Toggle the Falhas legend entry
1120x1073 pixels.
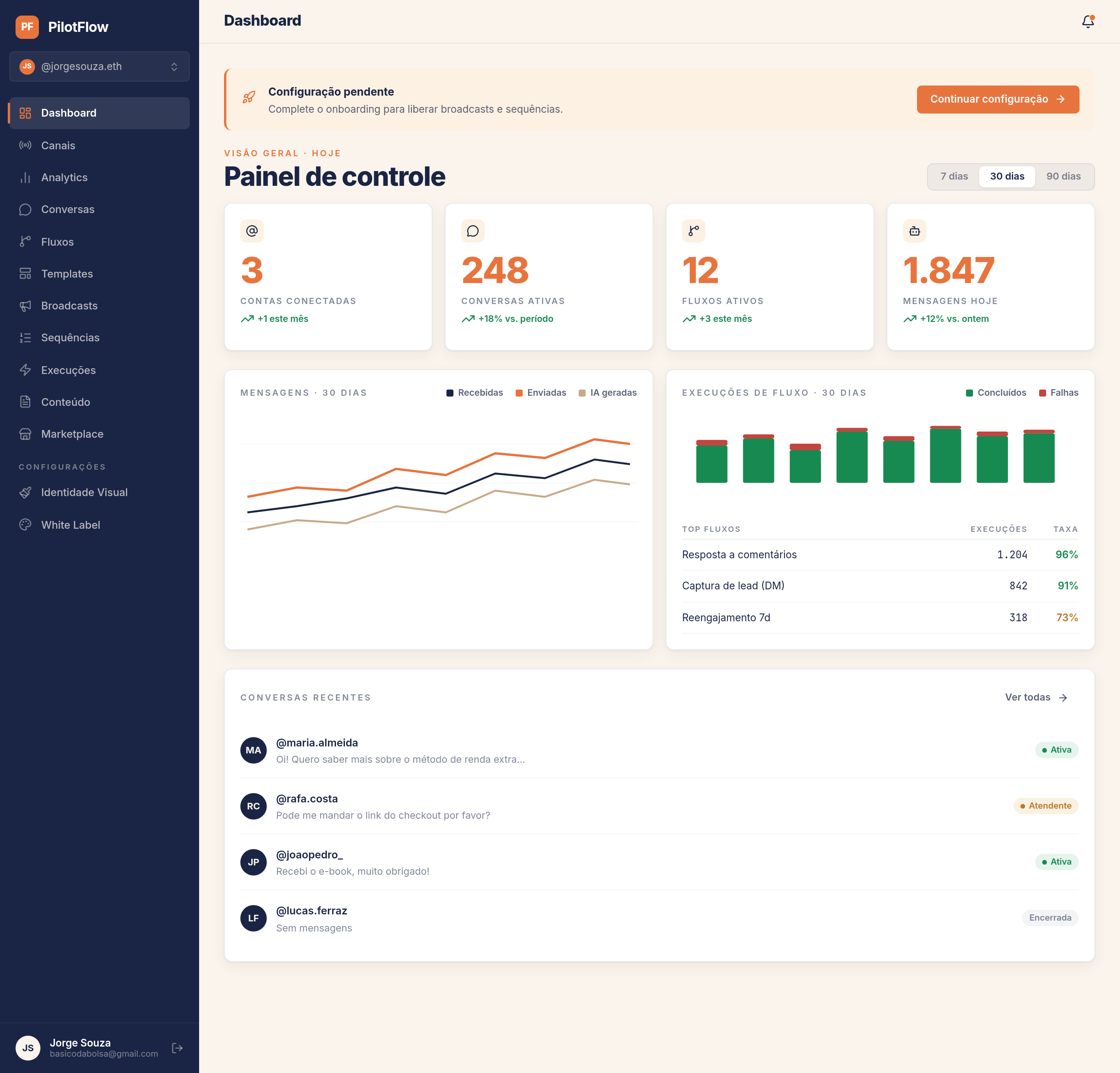(1058, 393)
